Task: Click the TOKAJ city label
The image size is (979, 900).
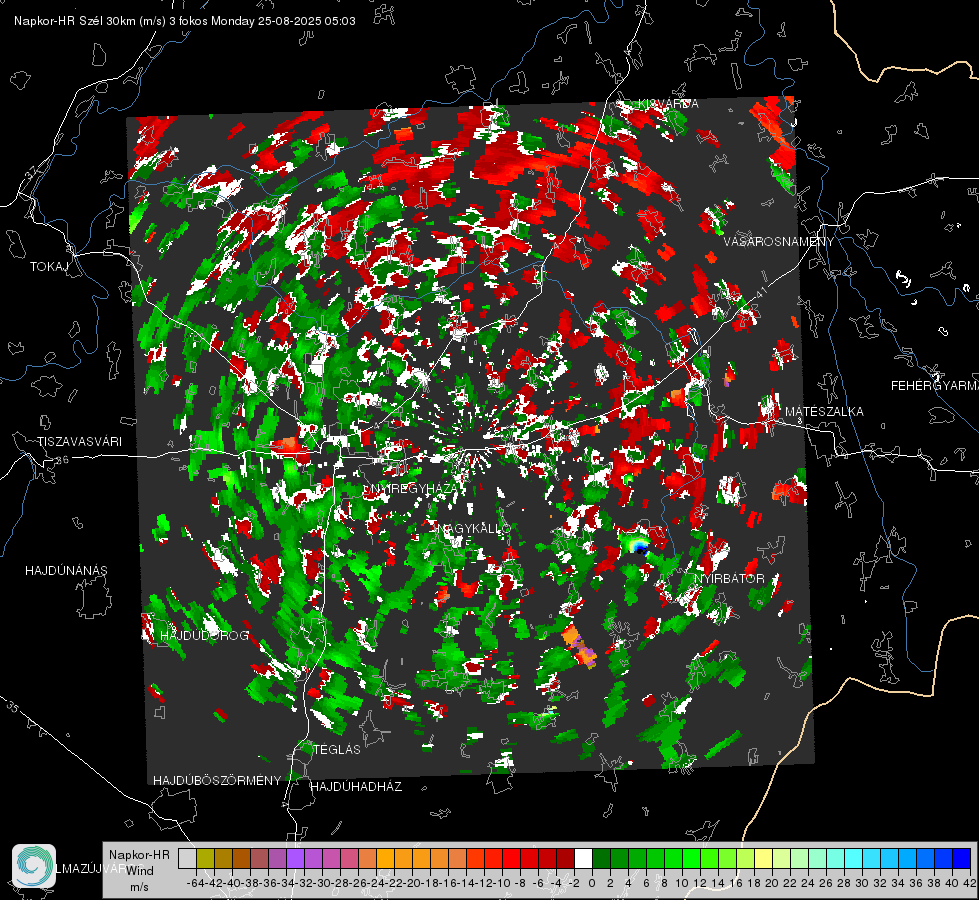Action: pos(49,267)
